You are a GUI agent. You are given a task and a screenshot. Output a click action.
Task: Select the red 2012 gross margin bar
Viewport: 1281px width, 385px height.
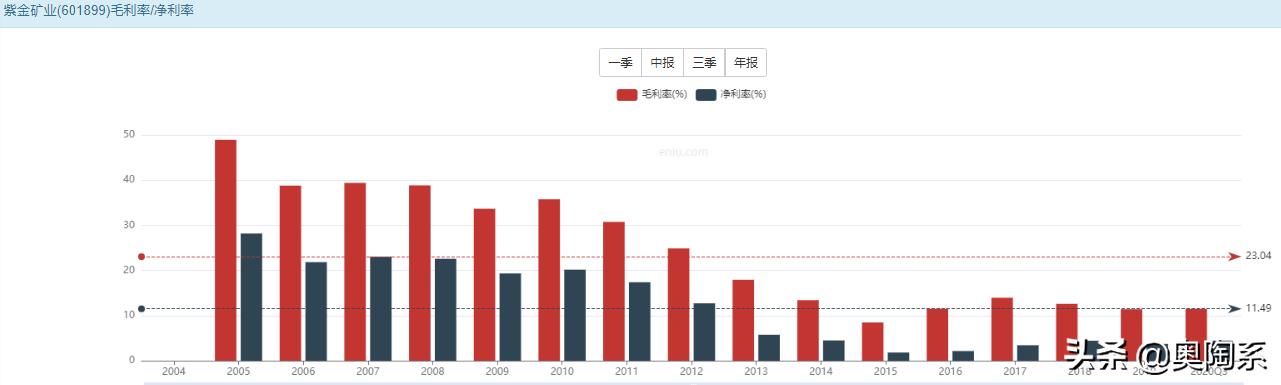pos(679,304)
